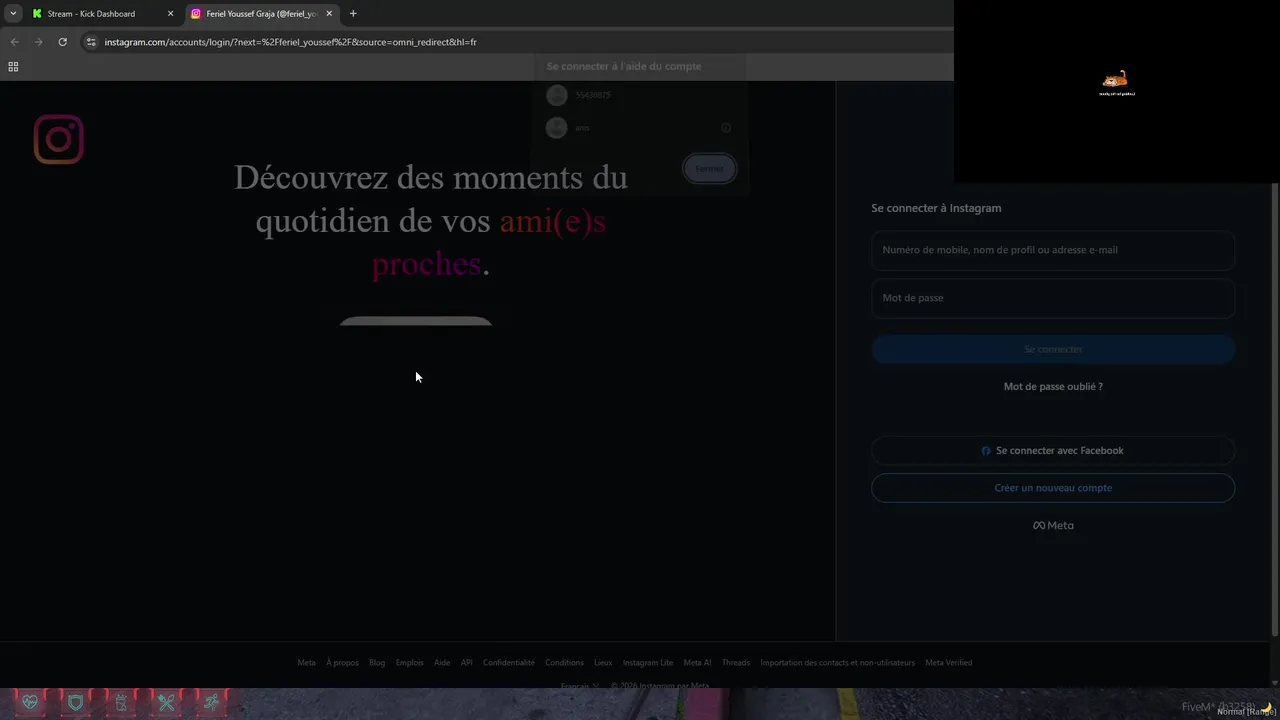Image resolution: width=1280 pixels, height=720 pixels.
Task: Open the Blog footer link
Action: coord(377,662)
